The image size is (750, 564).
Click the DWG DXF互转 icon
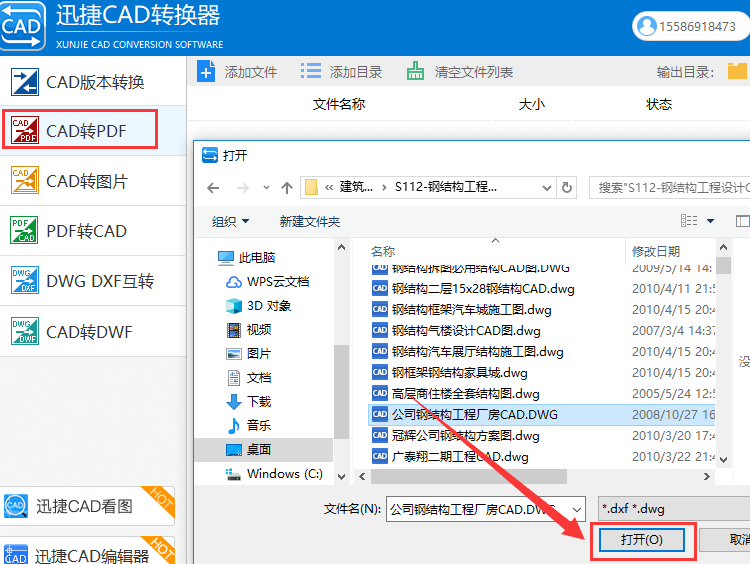click(24, 280)
